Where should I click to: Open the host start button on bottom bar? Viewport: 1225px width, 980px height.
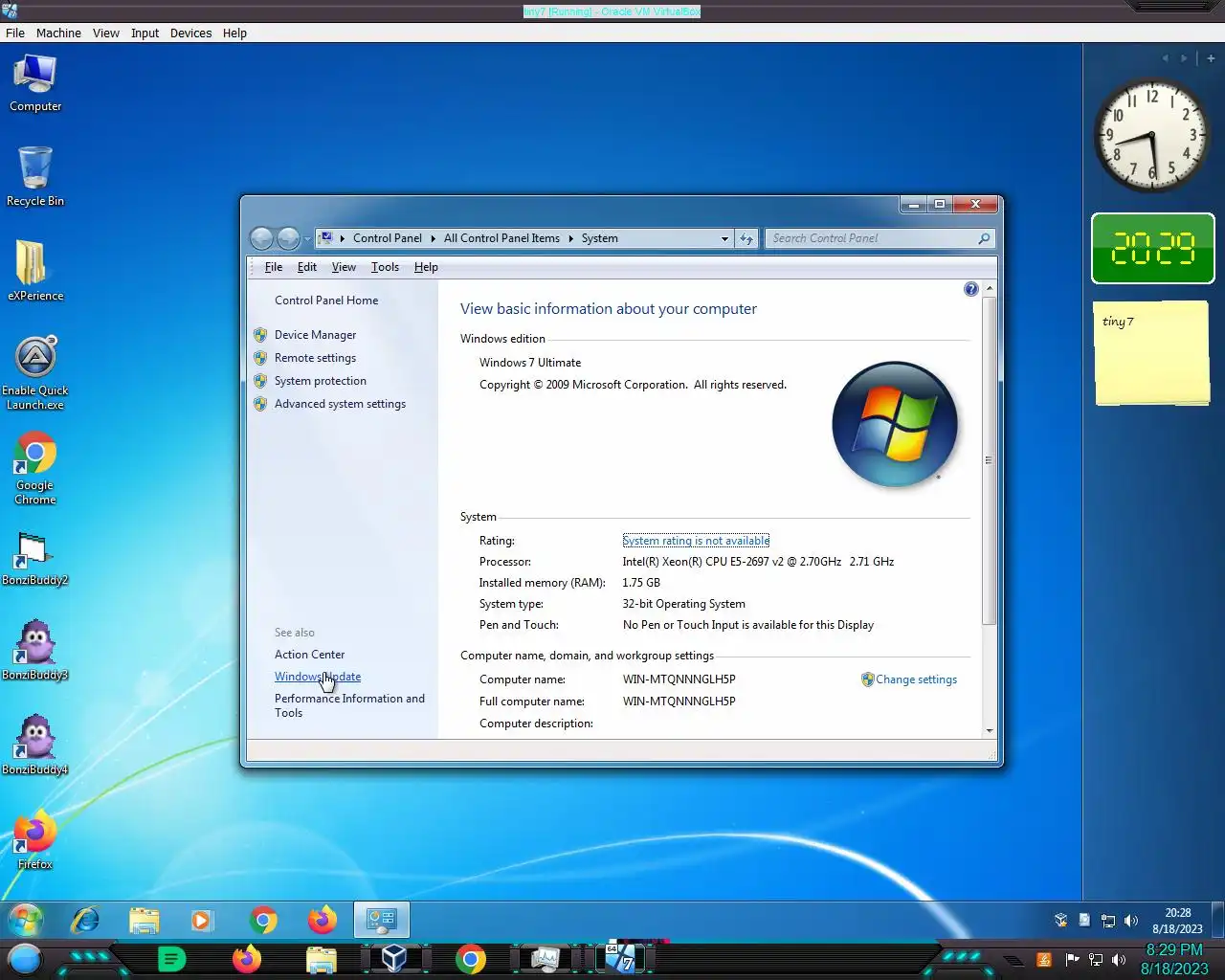(25, 959)
